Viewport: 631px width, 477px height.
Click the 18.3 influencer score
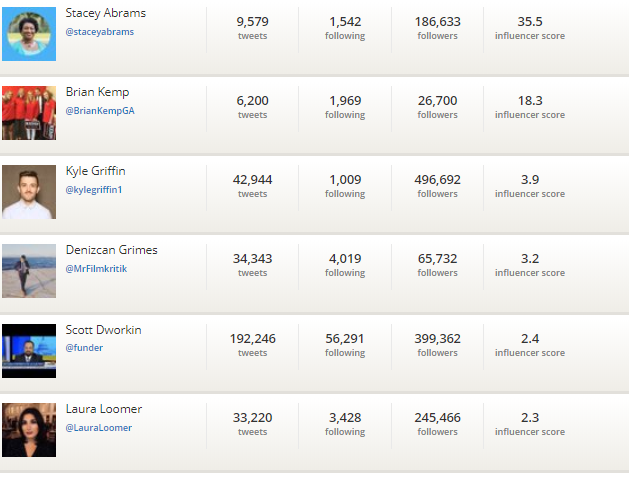(x=530, y=101)
